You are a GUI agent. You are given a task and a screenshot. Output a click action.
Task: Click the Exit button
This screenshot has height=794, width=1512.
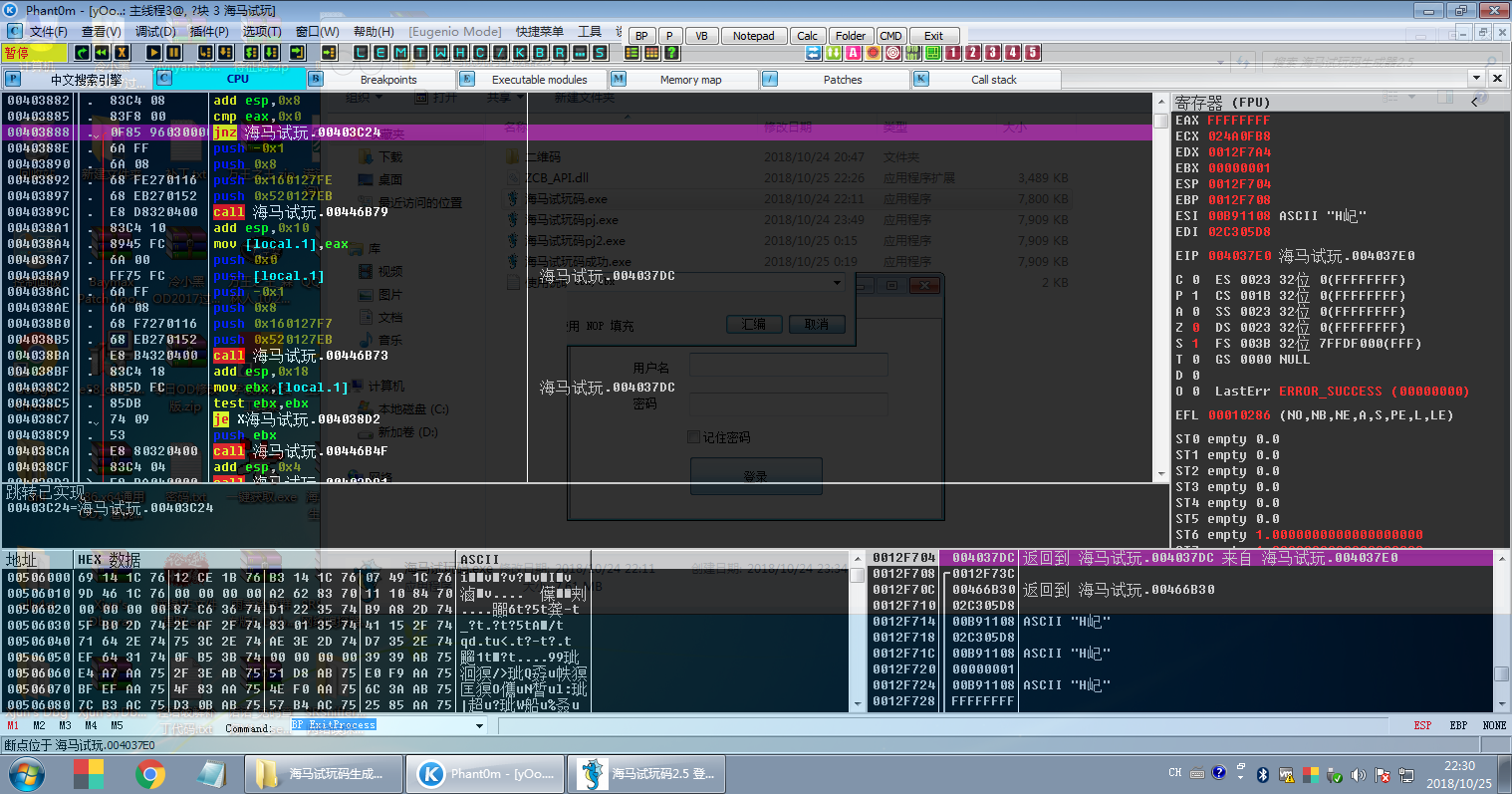point(933,36)
